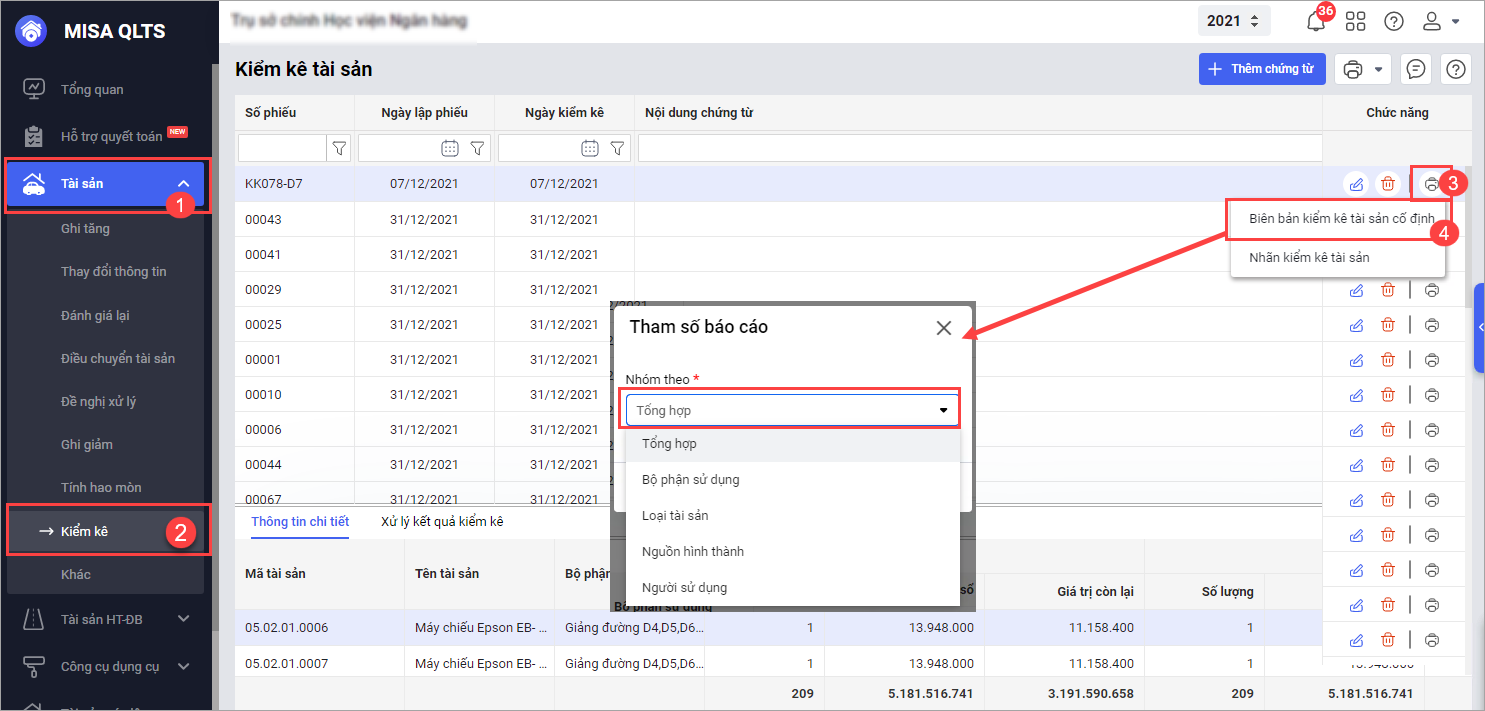Select Biên bản kiểm kê tài sản cố định

click(1341, 218)
